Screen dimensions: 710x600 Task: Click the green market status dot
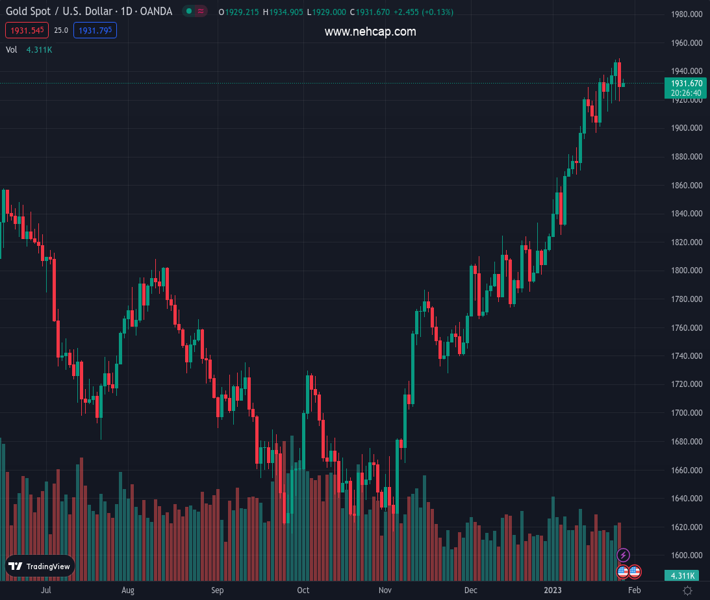[x=188, y=12]
